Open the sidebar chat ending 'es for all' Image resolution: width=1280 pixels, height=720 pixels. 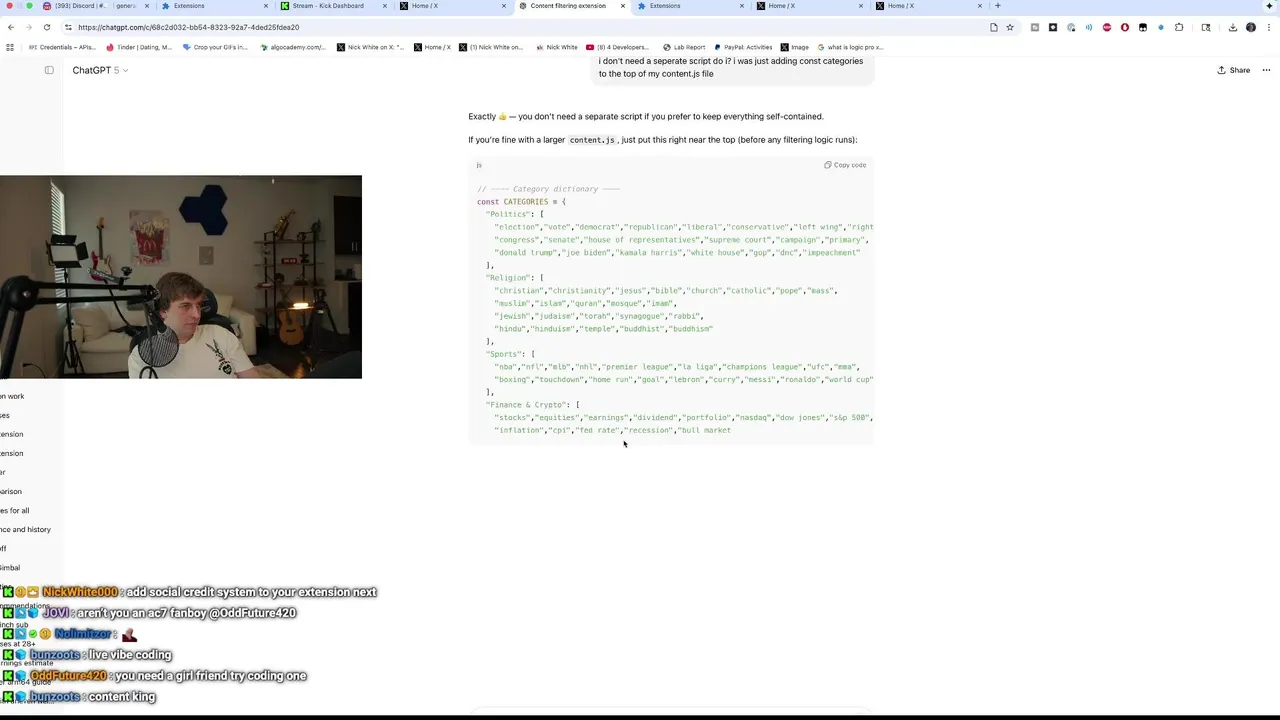(15, 511)
